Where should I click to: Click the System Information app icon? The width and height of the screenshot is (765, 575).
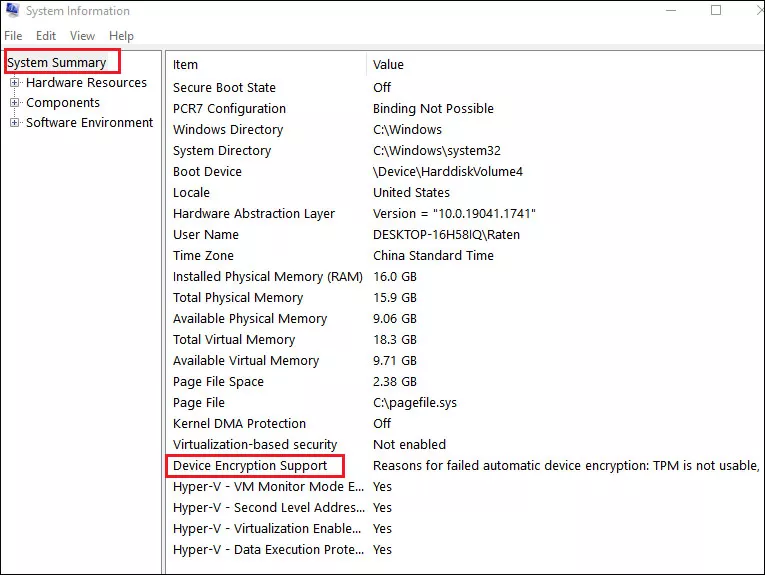coord(12,10)
